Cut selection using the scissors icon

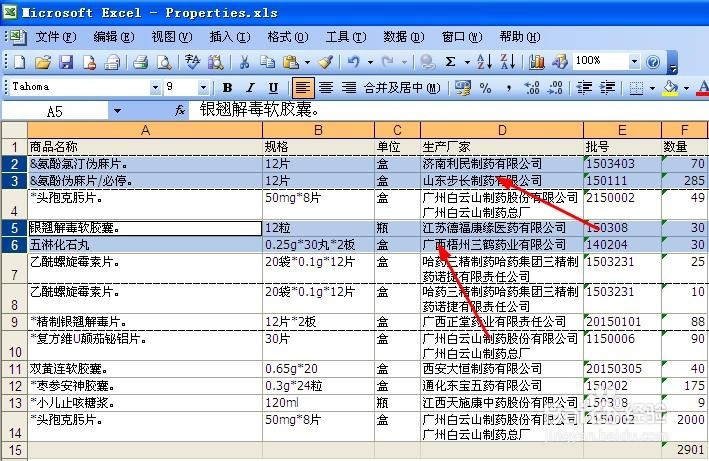point(245,62)
